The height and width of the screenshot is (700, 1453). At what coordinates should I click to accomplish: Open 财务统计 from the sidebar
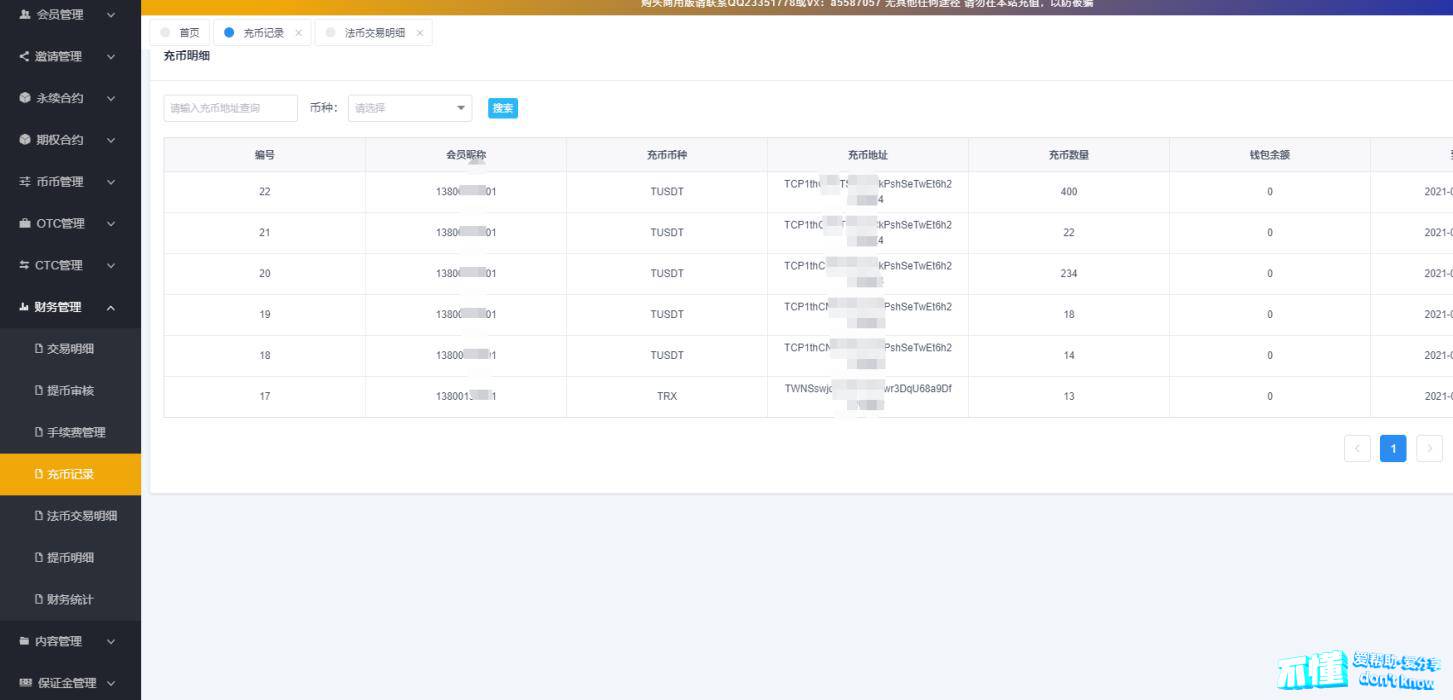click(70, 600)
